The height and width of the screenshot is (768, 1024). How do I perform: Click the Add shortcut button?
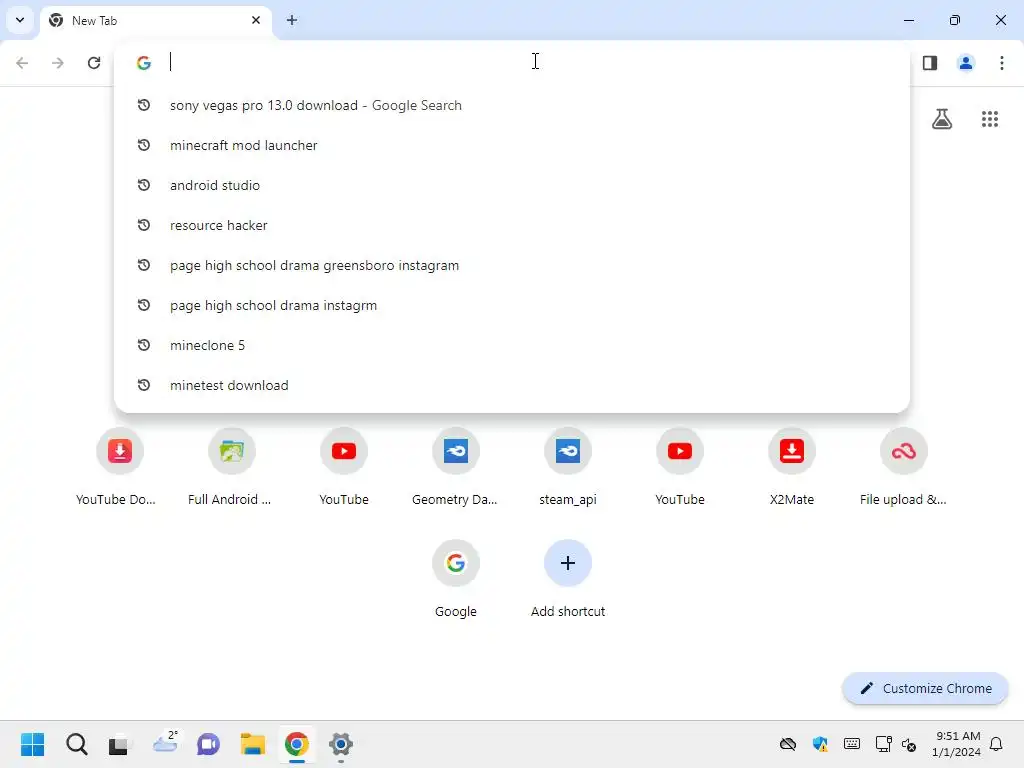click(x=568, y=579)
